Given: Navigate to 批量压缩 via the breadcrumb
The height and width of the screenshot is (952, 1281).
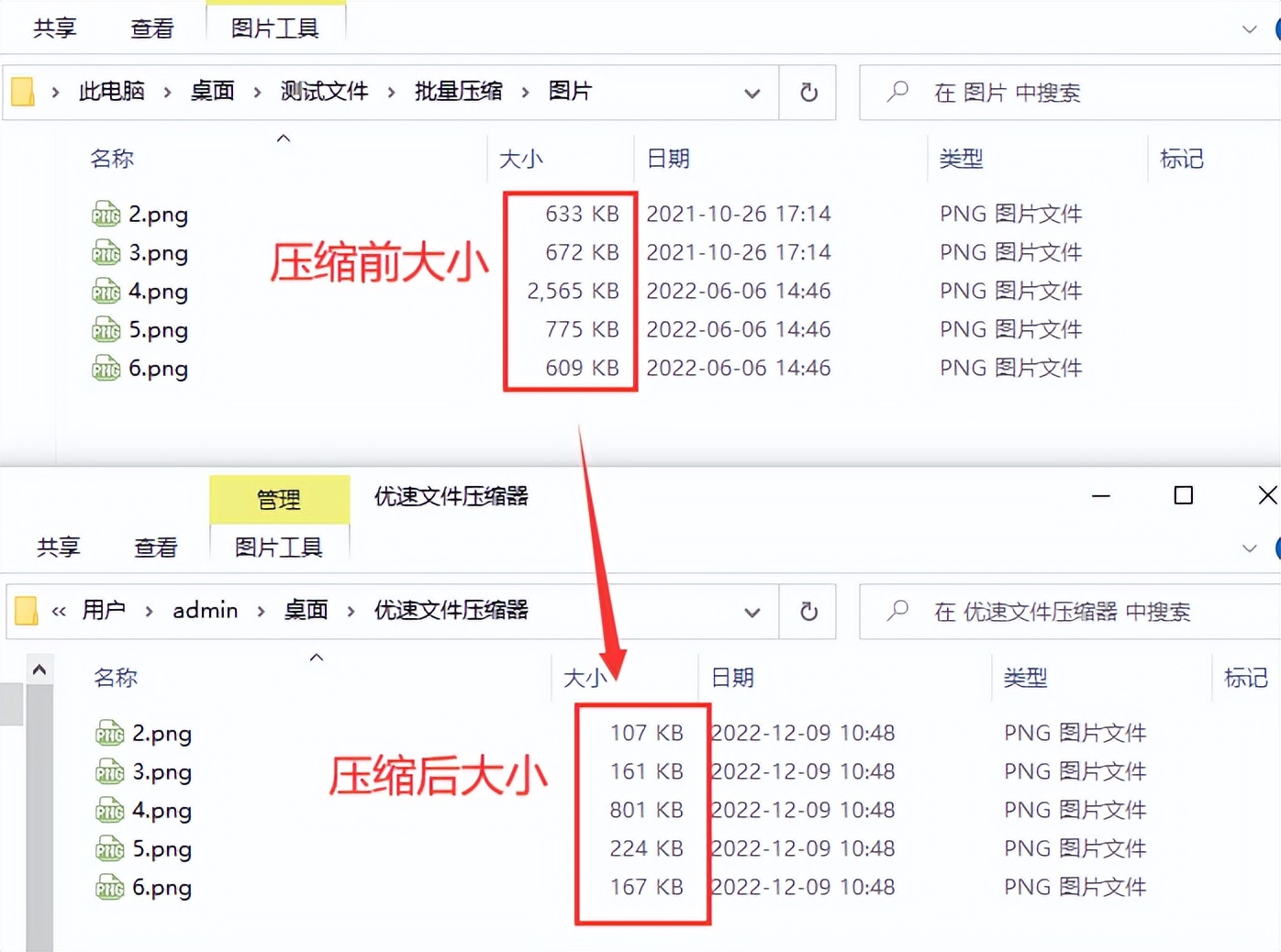Looking at the screenshot, I should (458, 92).
